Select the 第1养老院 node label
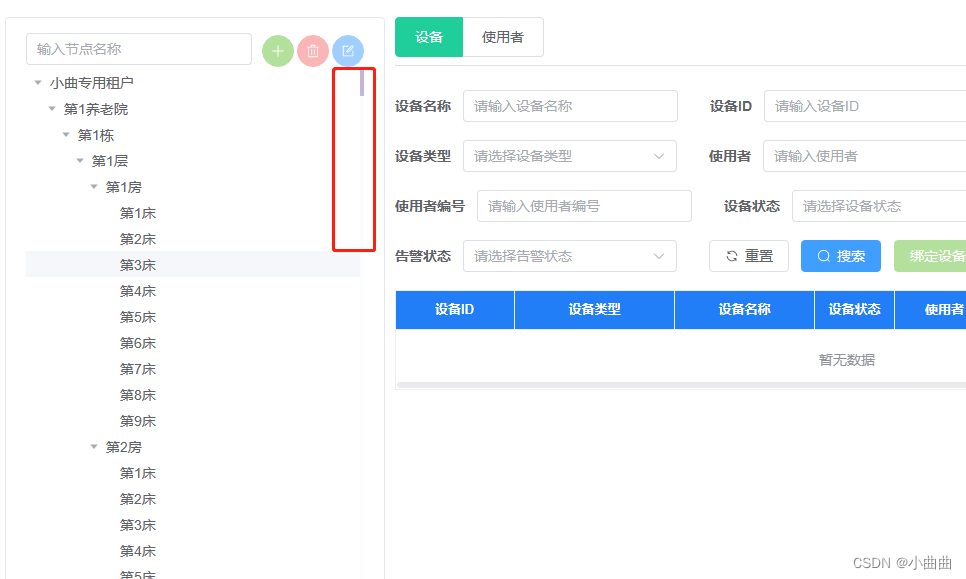This screenshot has width=966, height=579. [96, 109]
